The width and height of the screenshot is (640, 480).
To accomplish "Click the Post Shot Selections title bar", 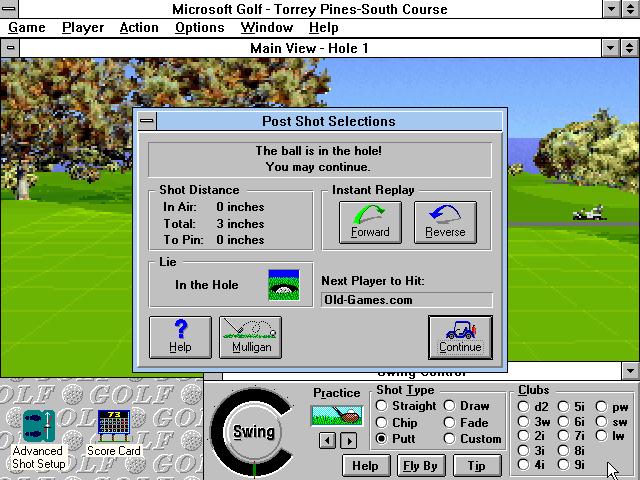I will pyautogui.click(x=329, y=121).
